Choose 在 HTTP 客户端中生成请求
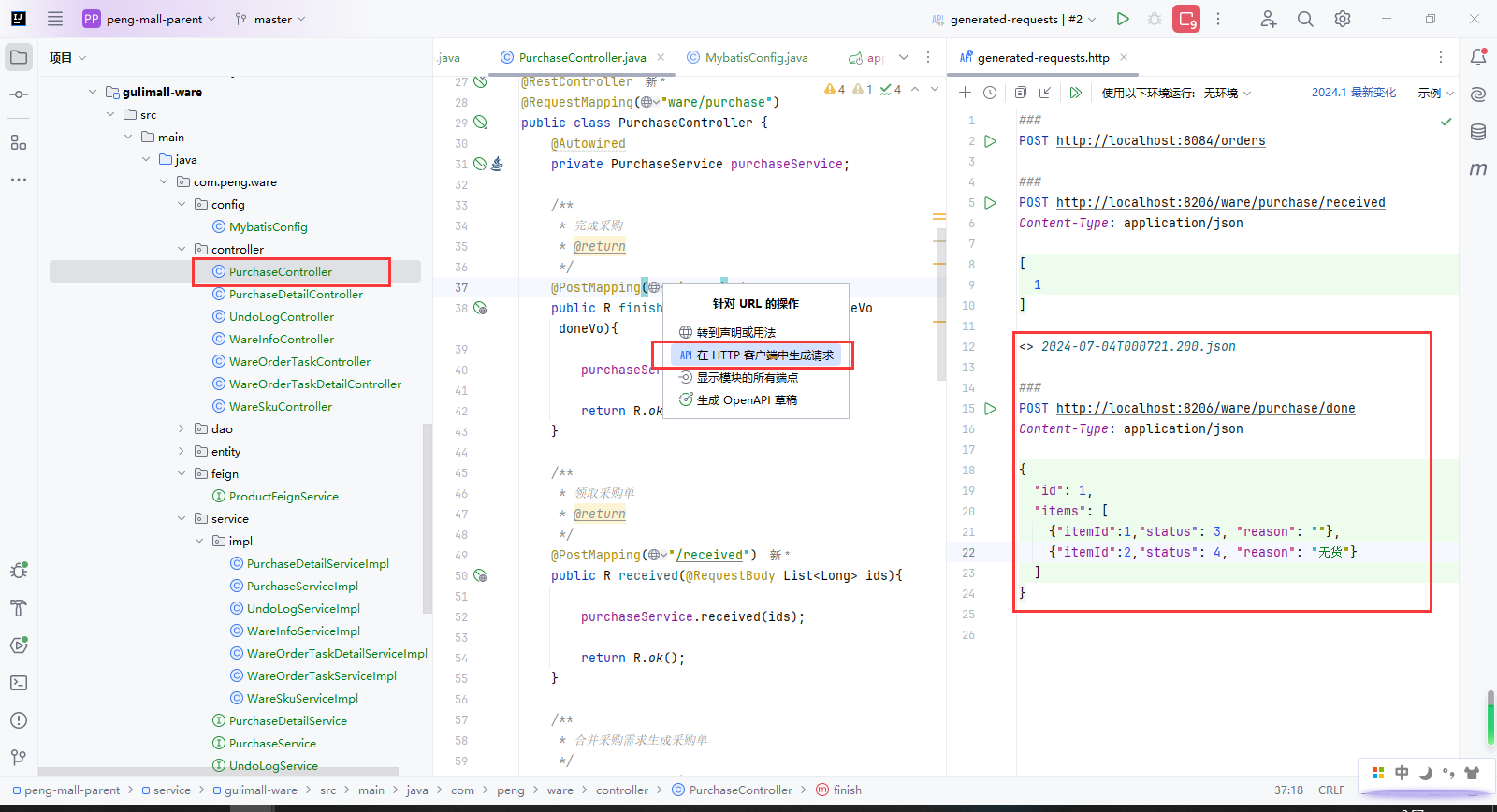Image resolution: width=1497 pixels, height=812 pixels. [x=756, y=355]
